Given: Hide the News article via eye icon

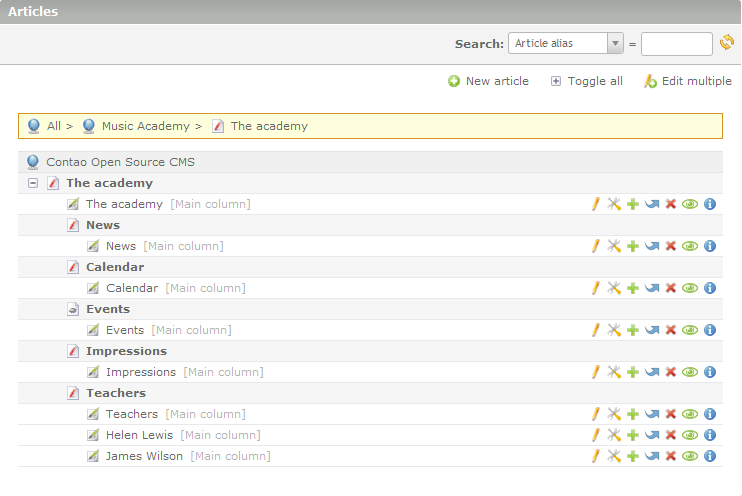Looking at the screenshot, I should [x=690, y=246].
